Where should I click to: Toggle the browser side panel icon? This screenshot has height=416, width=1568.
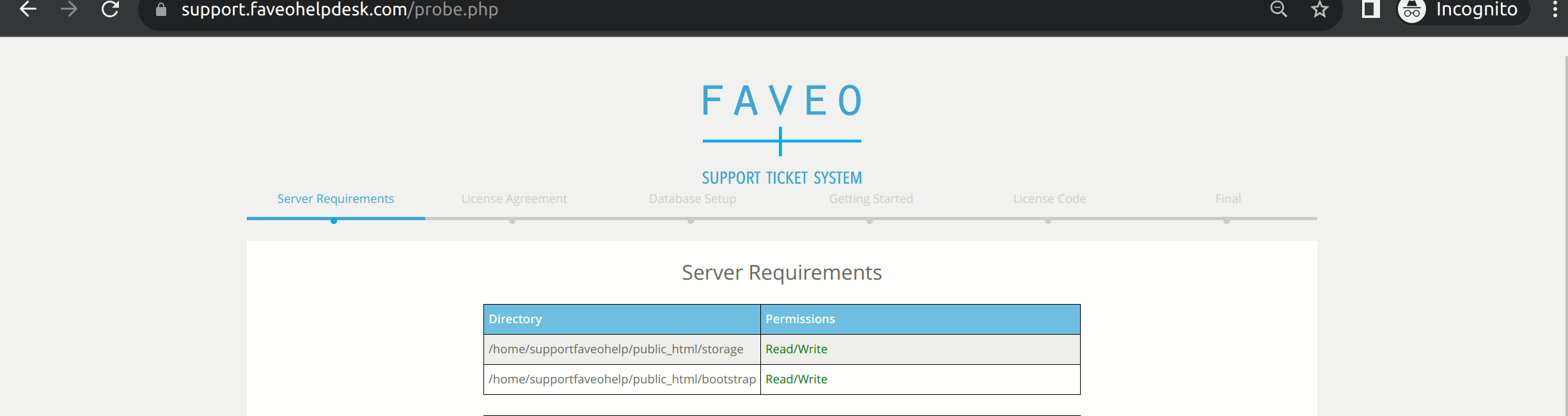point(1370,9)
